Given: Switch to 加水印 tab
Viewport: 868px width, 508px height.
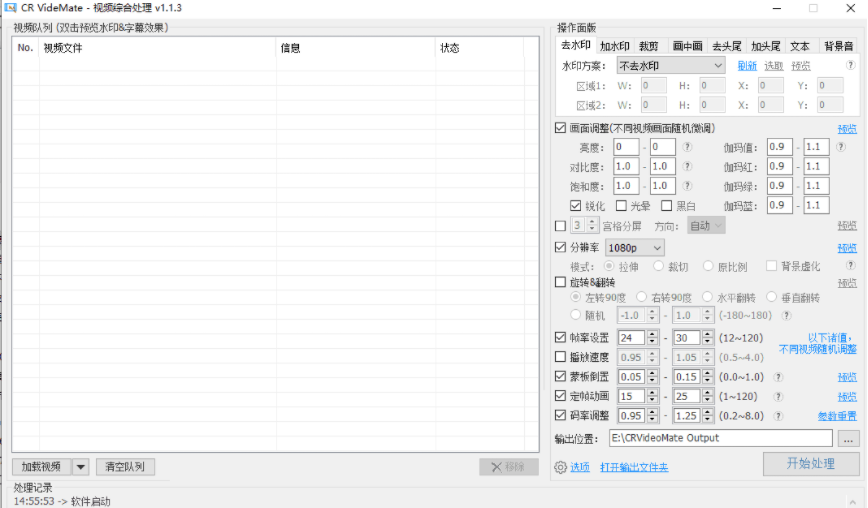Looking at the screenshot, I should click(614, 46).
